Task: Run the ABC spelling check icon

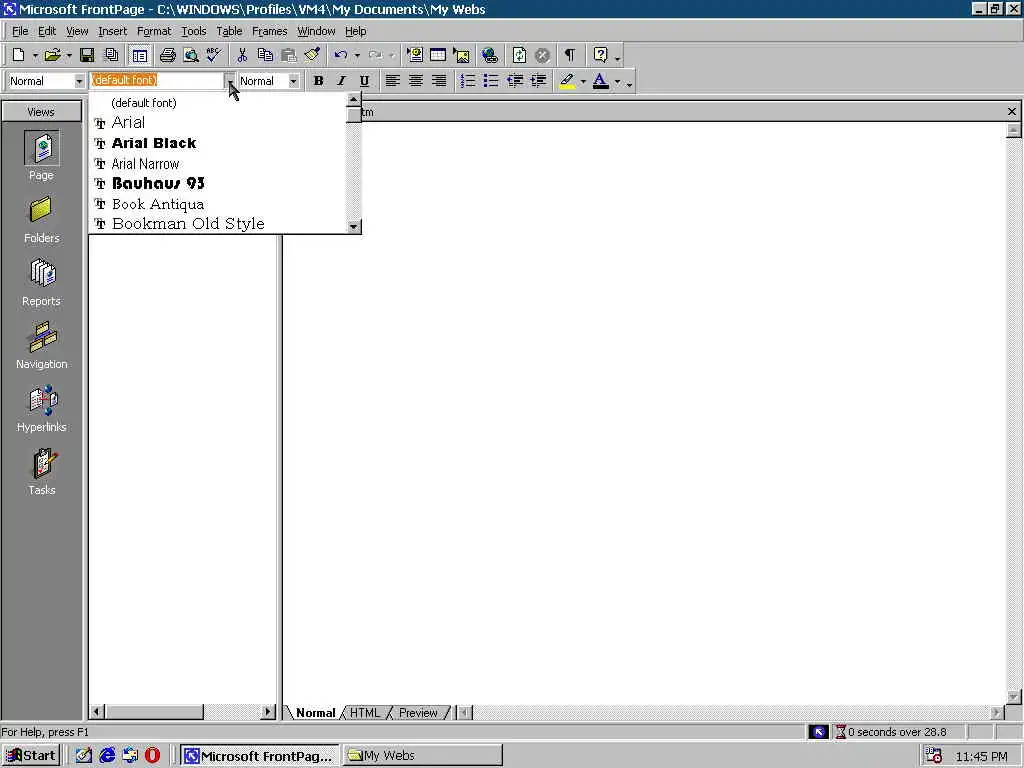Action: 214,56
